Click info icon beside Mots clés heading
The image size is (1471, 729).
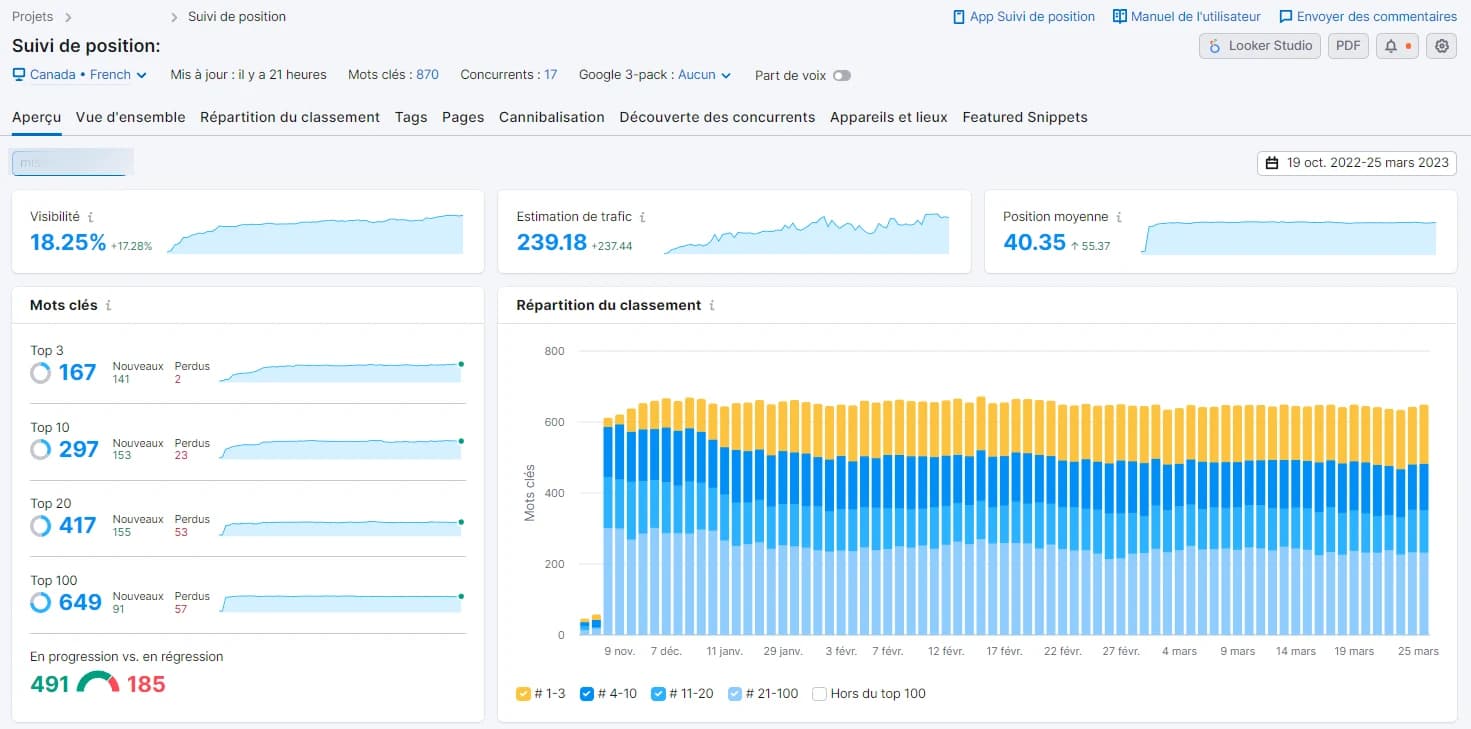108,306
